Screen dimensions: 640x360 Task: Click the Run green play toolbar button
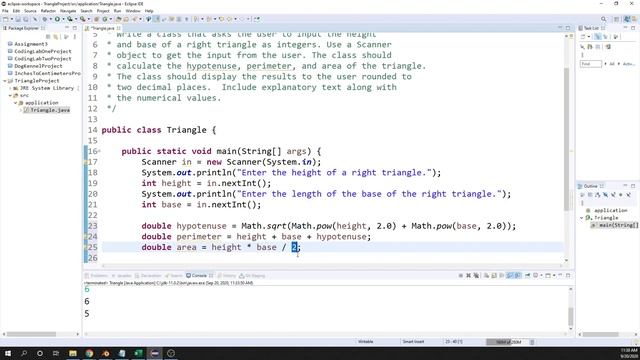click(57, 19)
